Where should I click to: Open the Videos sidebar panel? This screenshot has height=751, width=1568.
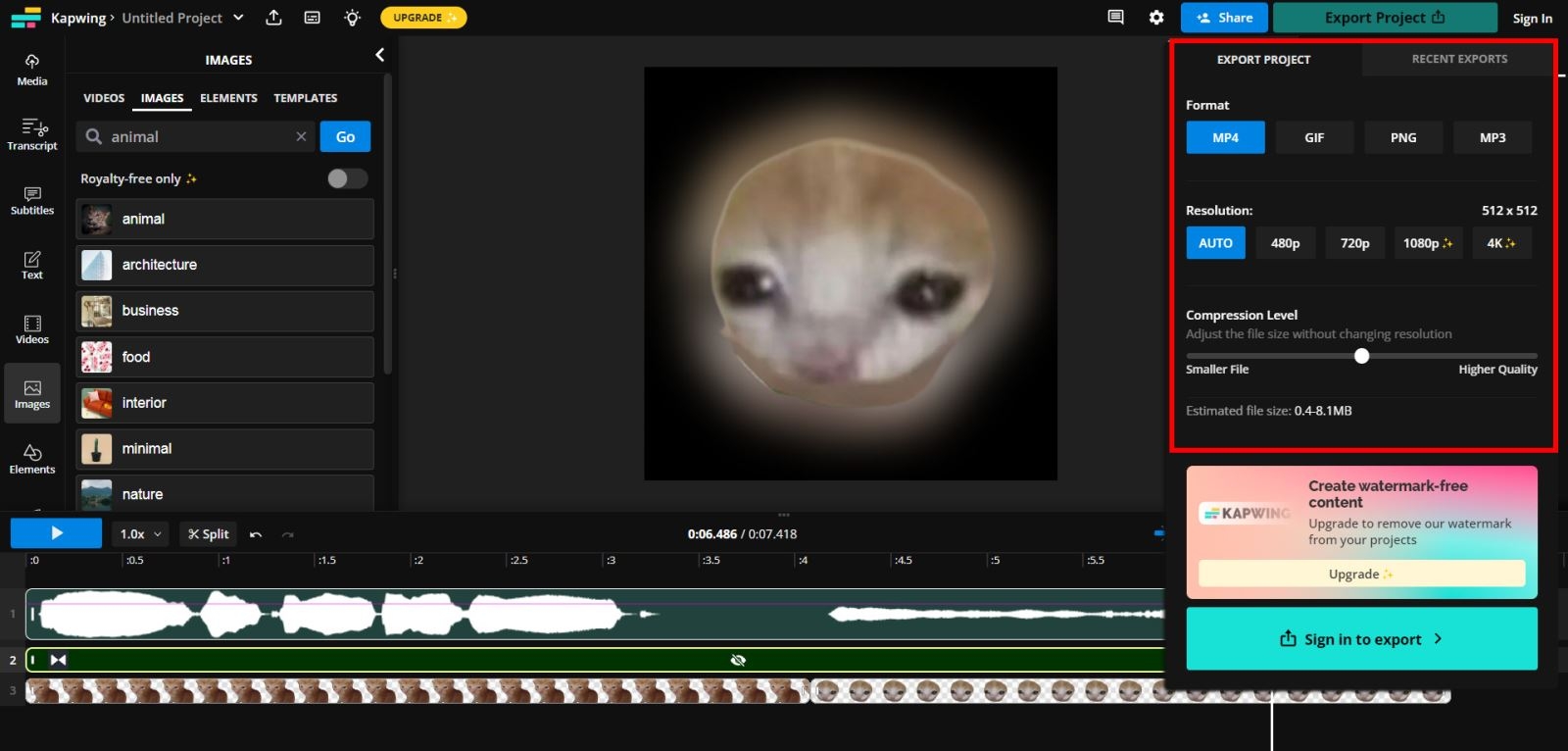pyautogui.click(x=32, y=329)
